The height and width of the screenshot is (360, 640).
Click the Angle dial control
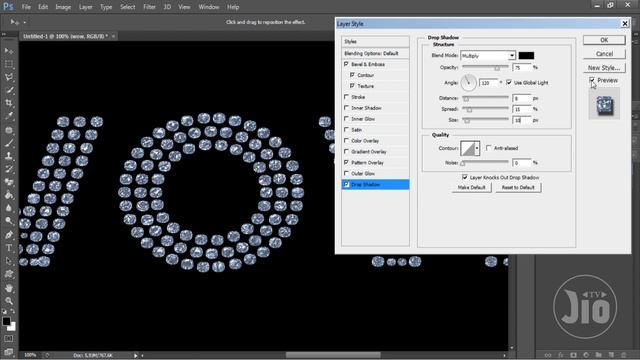469,83
